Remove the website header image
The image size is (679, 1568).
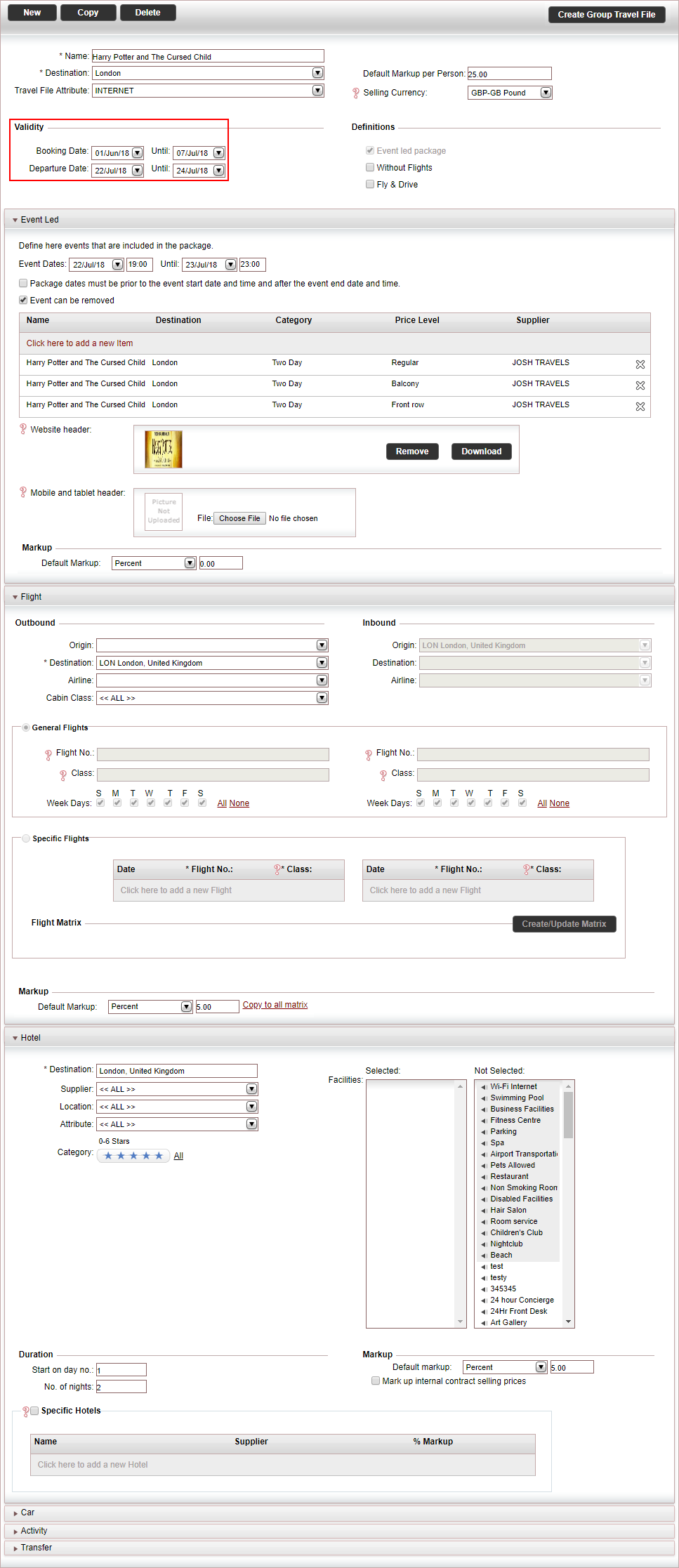(x=412, y=452)
